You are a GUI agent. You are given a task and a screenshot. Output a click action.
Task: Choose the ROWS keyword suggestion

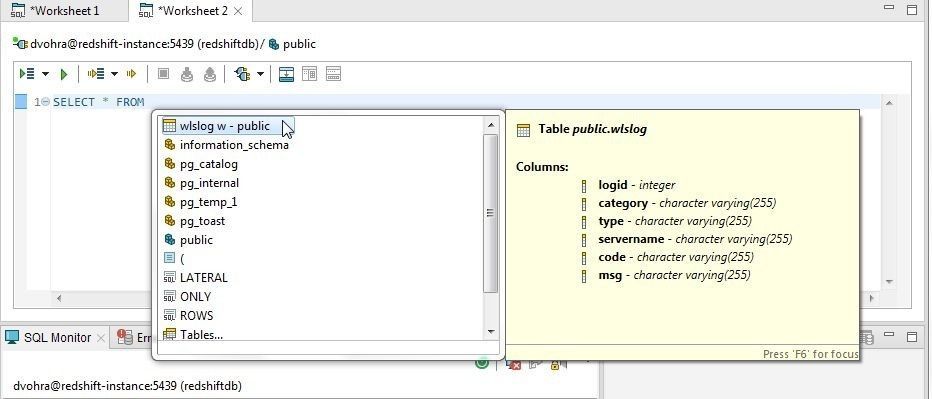point(196,316)
